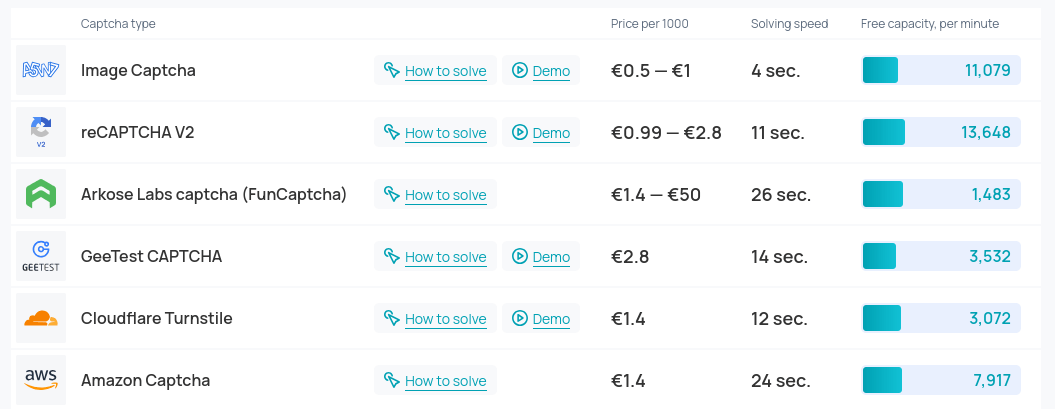1055x409 pixels.
Task: Open How to solve for Arkose Labs captcha
Action: (445, 195)
